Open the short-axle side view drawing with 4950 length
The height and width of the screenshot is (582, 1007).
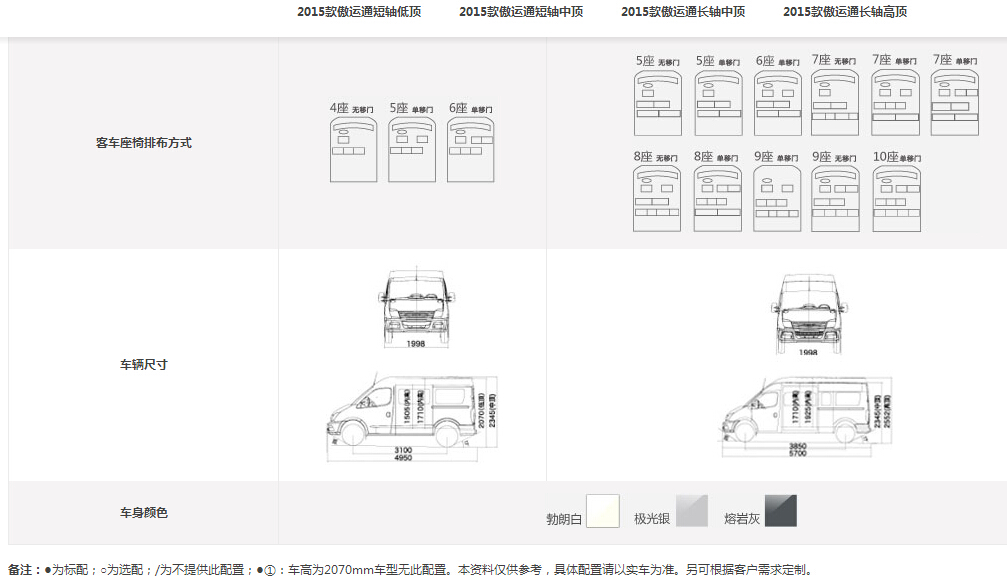point(412,416)
